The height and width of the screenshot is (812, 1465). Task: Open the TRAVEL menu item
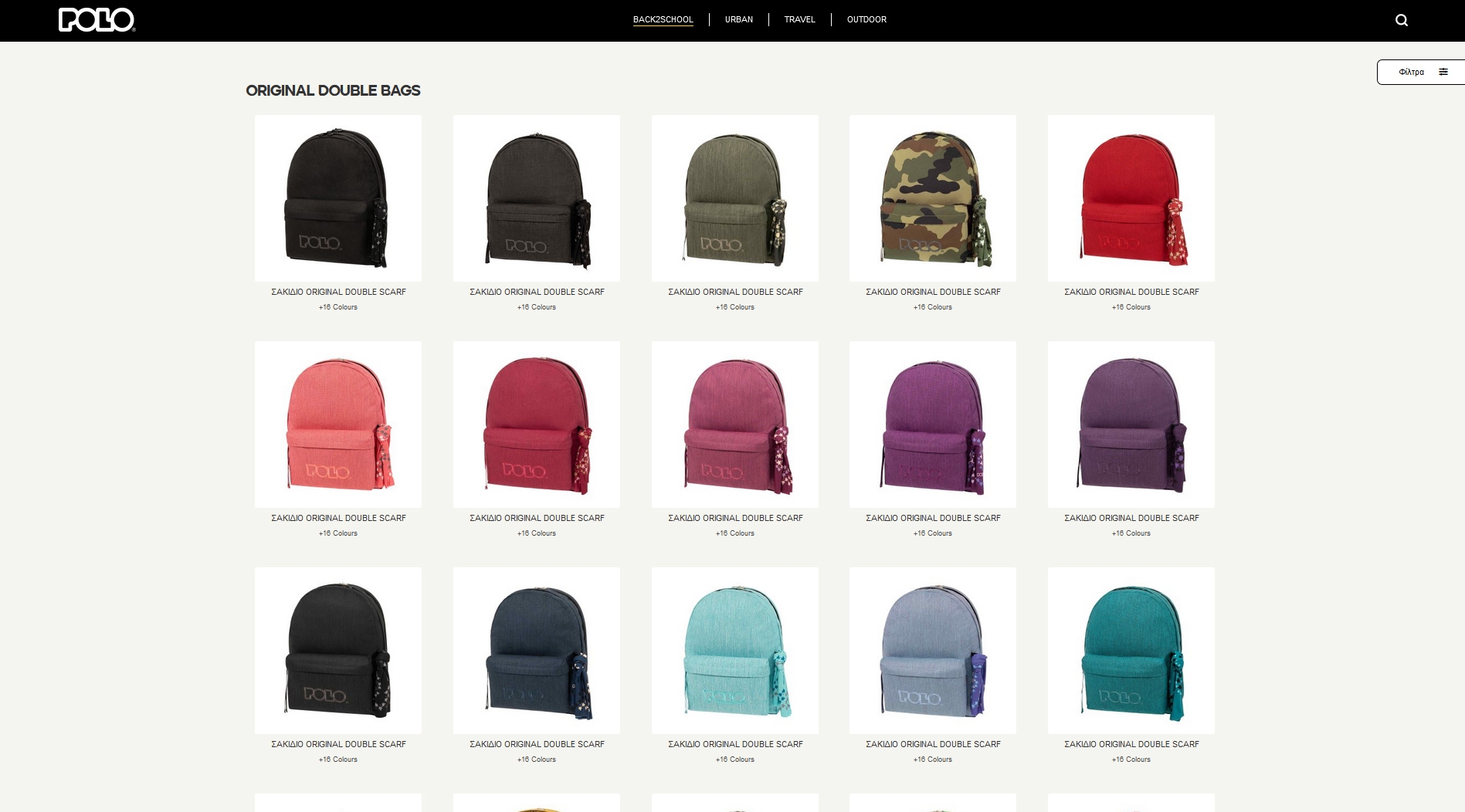click(799, 20)
